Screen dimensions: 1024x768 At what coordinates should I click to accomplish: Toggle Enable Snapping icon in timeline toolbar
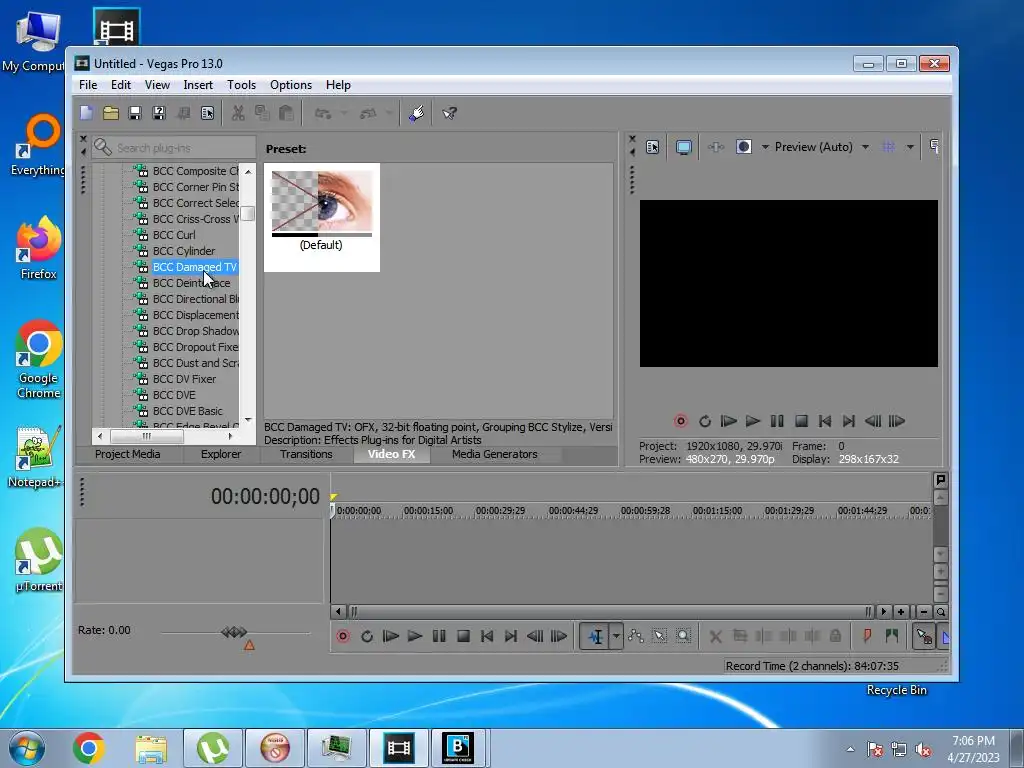pos(924,636)
